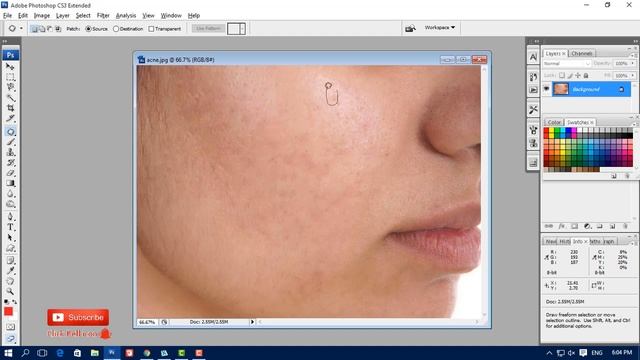Select the Crop tool

click(x=10, y=108)
